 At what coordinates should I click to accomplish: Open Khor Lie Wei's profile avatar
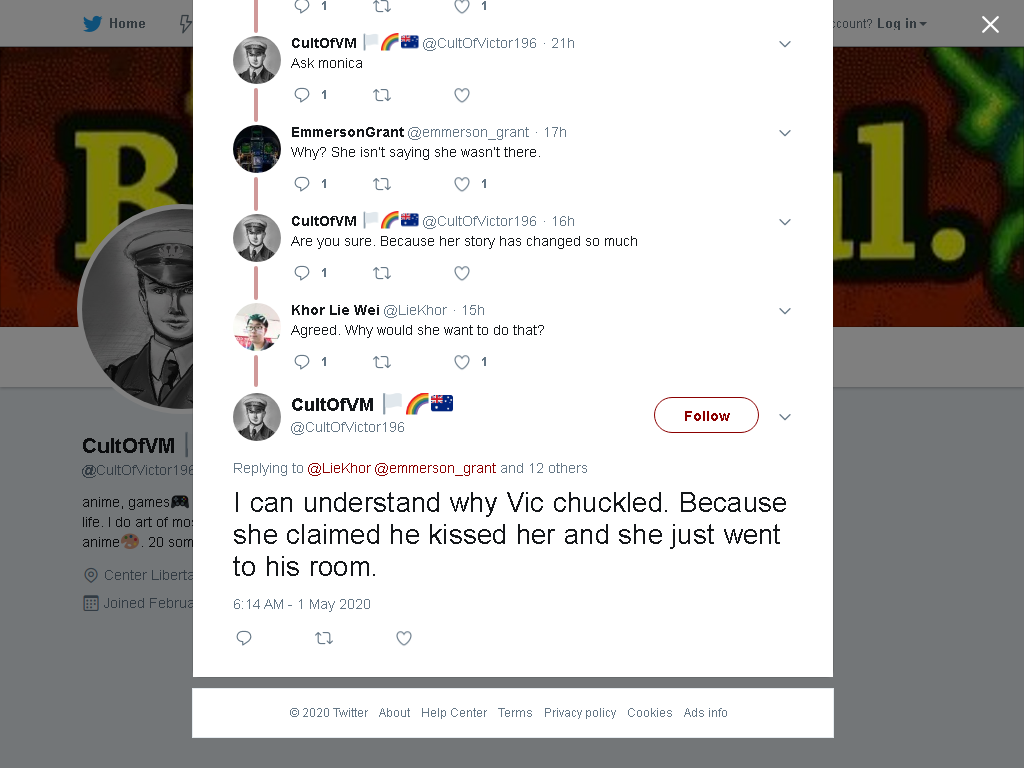(257, 327)
